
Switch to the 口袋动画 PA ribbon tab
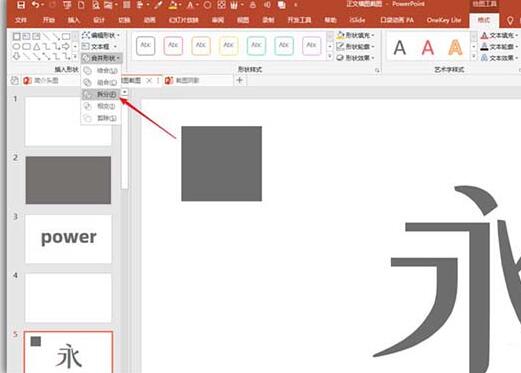click(x=397, y=21)
